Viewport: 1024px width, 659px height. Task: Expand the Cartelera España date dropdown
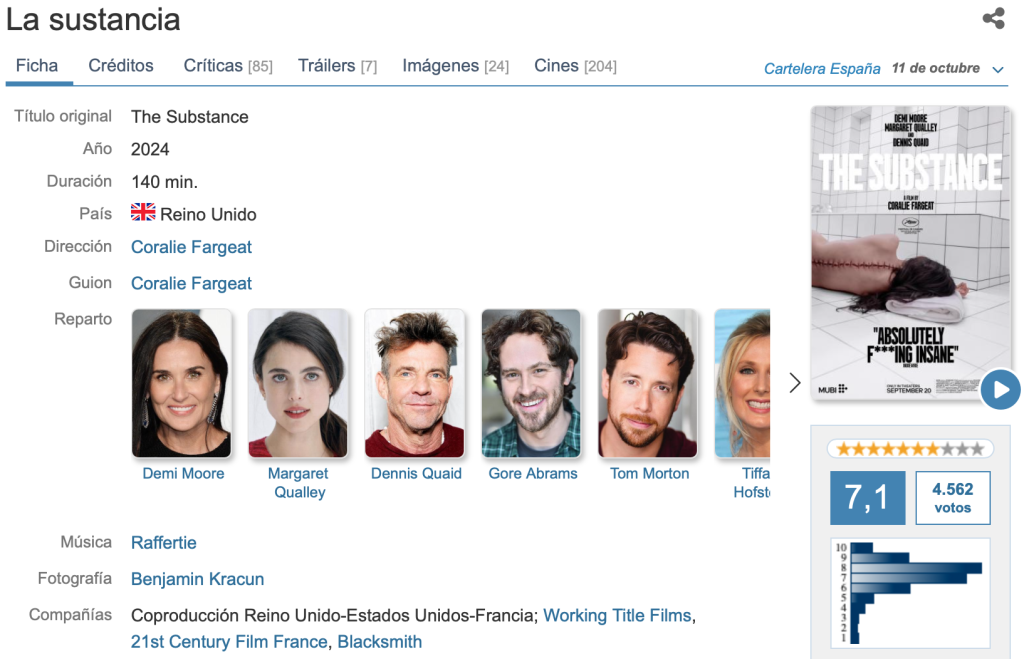point(997,69)
